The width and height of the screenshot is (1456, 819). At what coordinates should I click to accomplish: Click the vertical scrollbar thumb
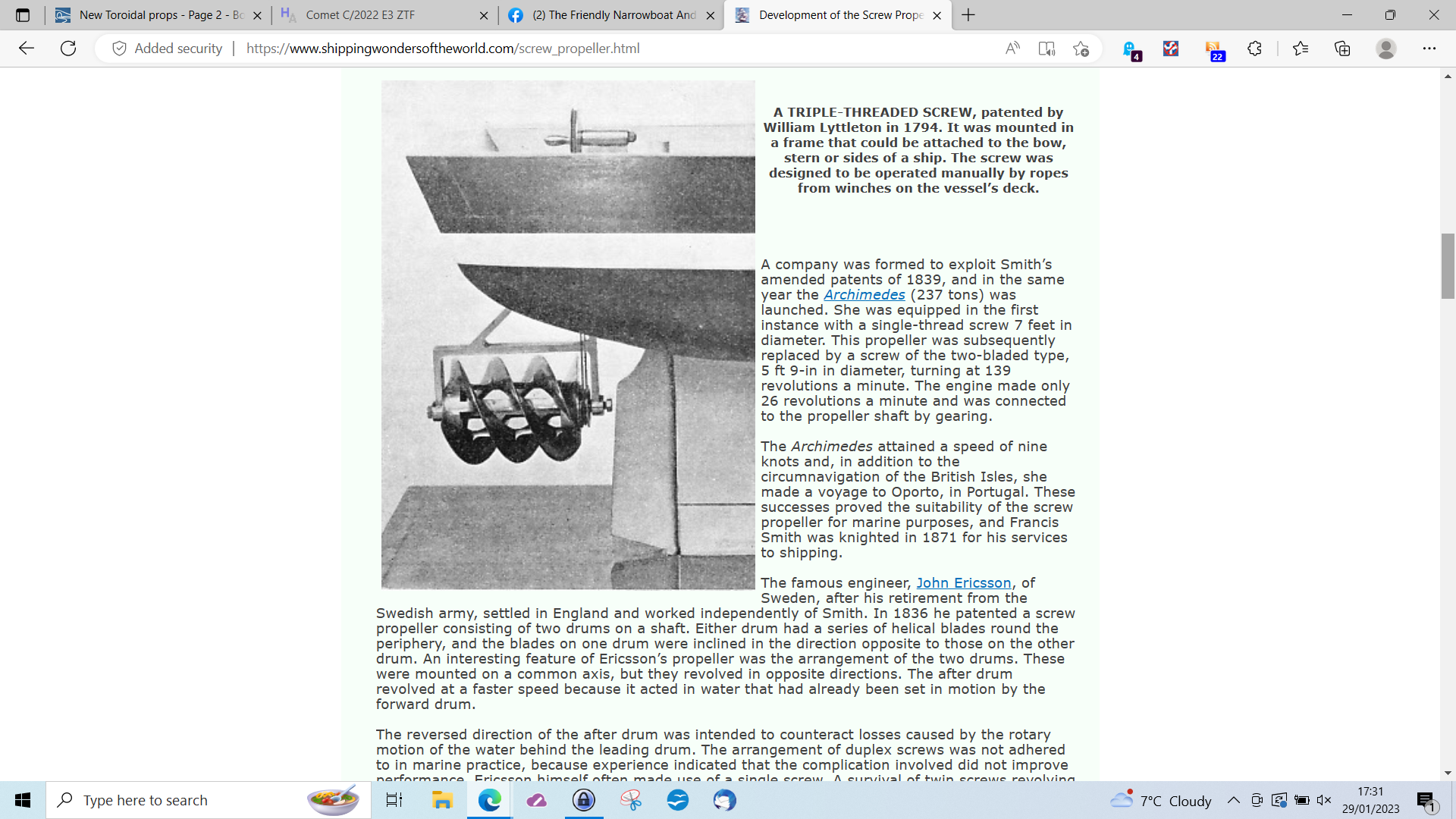(x=1448, y=266)
